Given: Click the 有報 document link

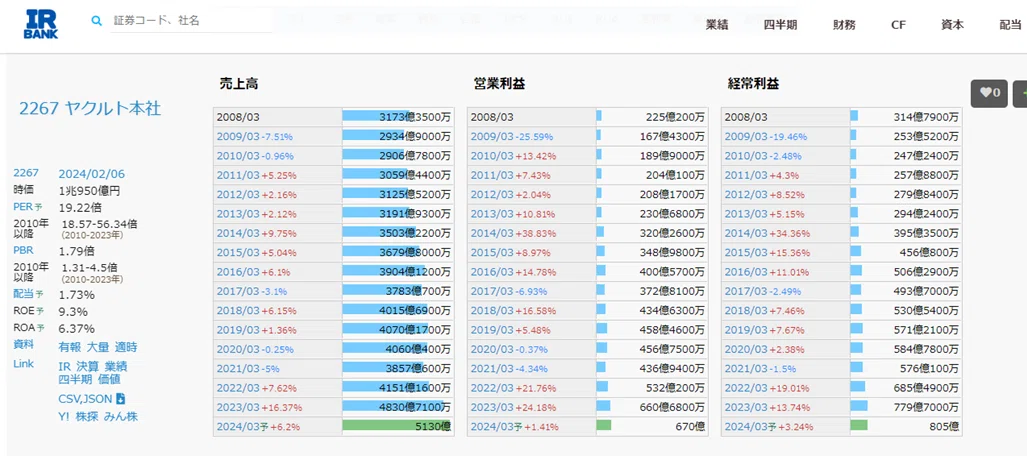Looking at the screenshot, I should point(69,347).
